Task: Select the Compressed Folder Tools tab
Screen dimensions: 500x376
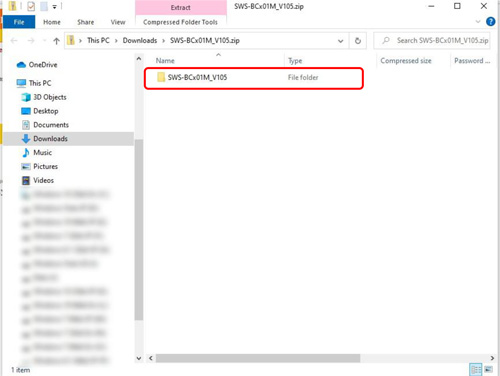Action: pyautogui.click(x=180, y=22)
